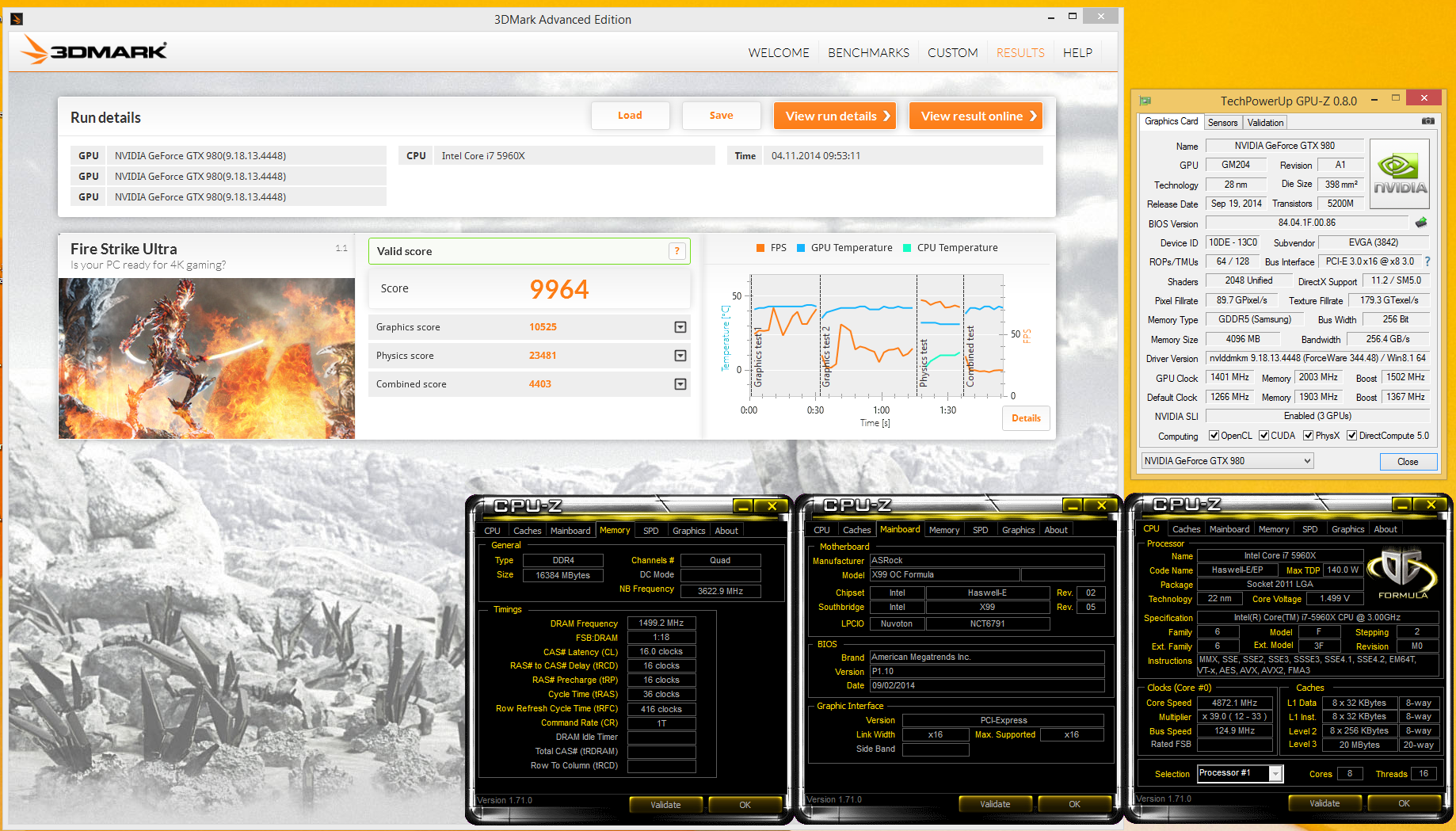Image resolution: width=1456 pixels, height=831 pixels.
Task: Click the 3DMark logo in the header
Action: [x=93, y=50]
